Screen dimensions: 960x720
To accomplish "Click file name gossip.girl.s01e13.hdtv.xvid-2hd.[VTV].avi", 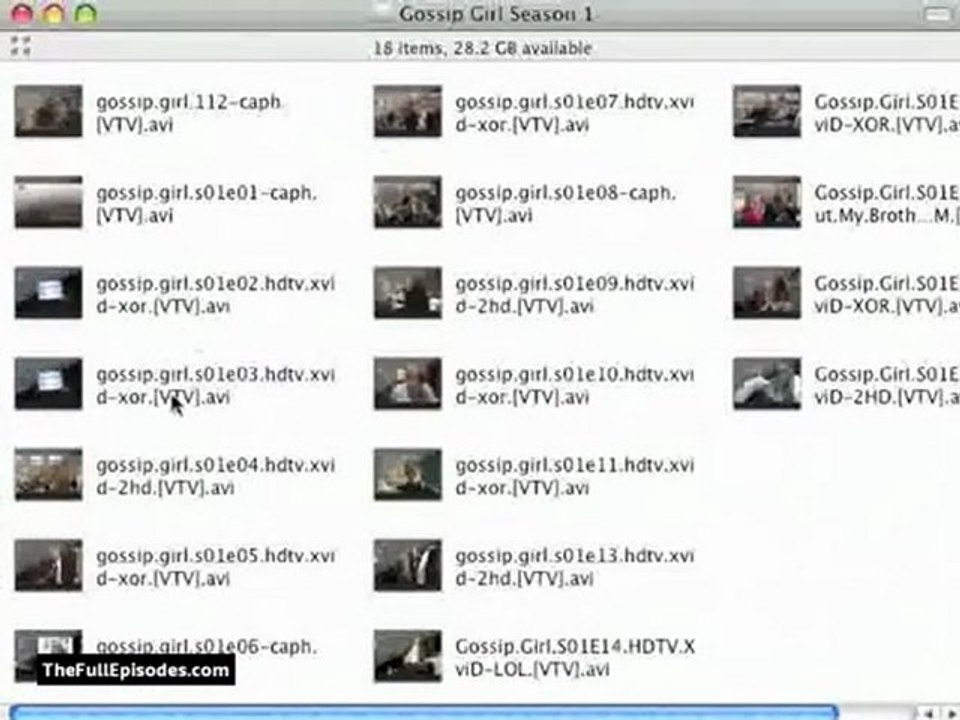I will pyautogui.click(x=575, y=568).
